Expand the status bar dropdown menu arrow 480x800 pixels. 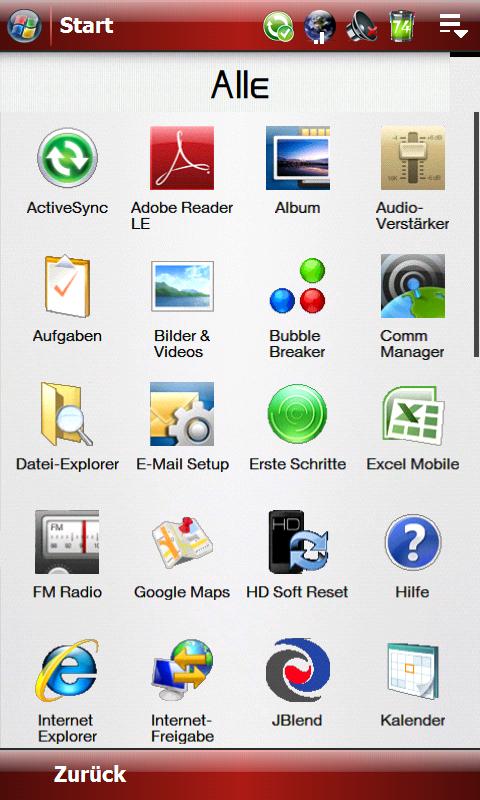tap(453, 26)
